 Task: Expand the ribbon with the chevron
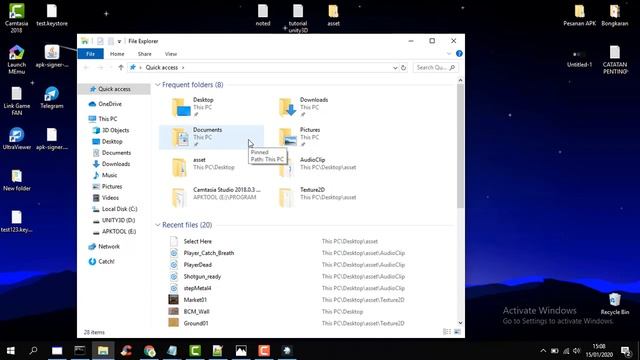(449, 54)
